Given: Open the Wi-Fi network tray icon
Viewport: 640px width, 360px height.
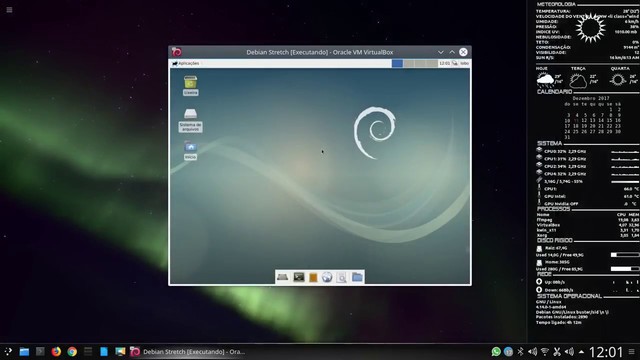Looking at the screenshot, I should coord(544,351).
